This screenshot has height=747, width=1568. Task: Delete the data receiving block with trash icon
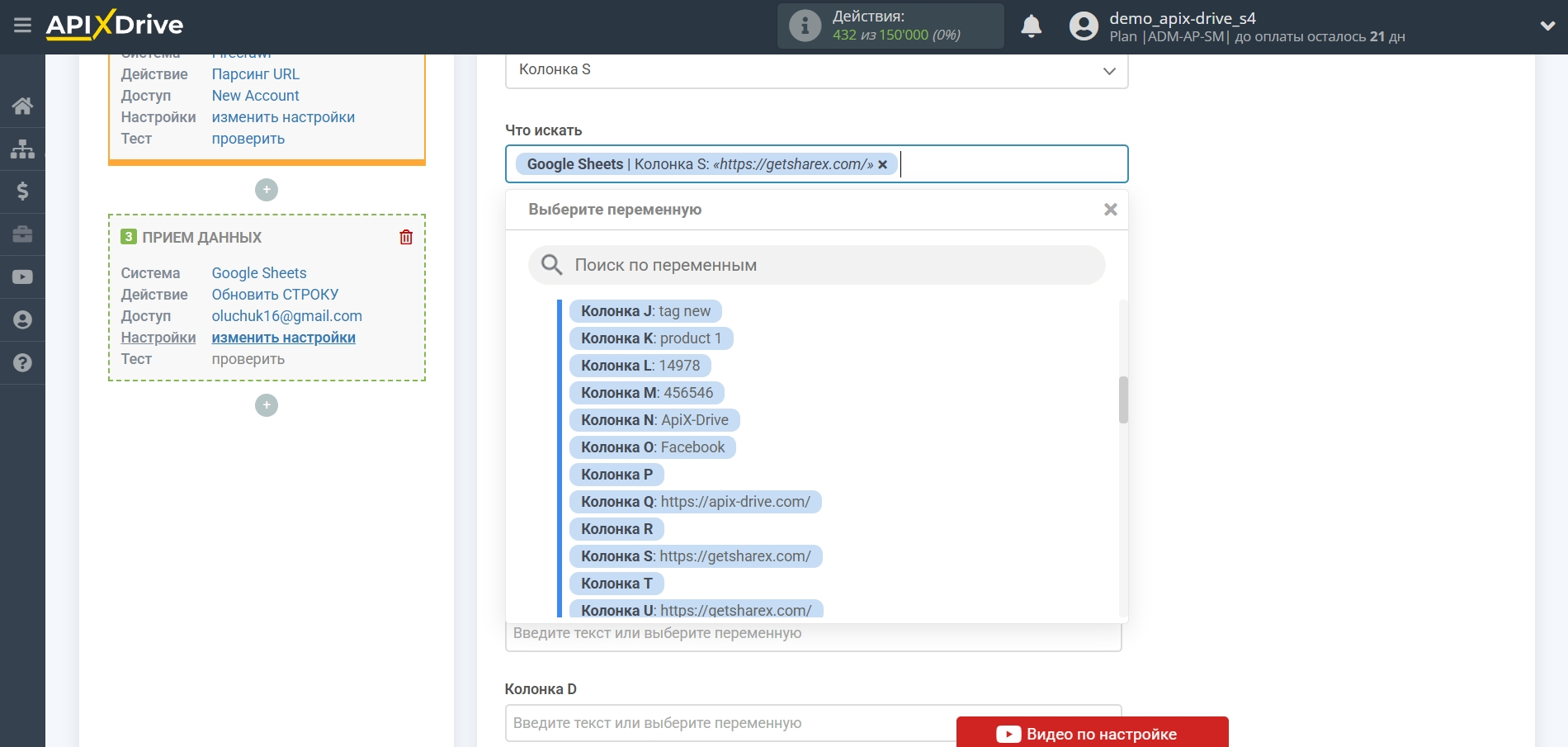tap(406, 238)
